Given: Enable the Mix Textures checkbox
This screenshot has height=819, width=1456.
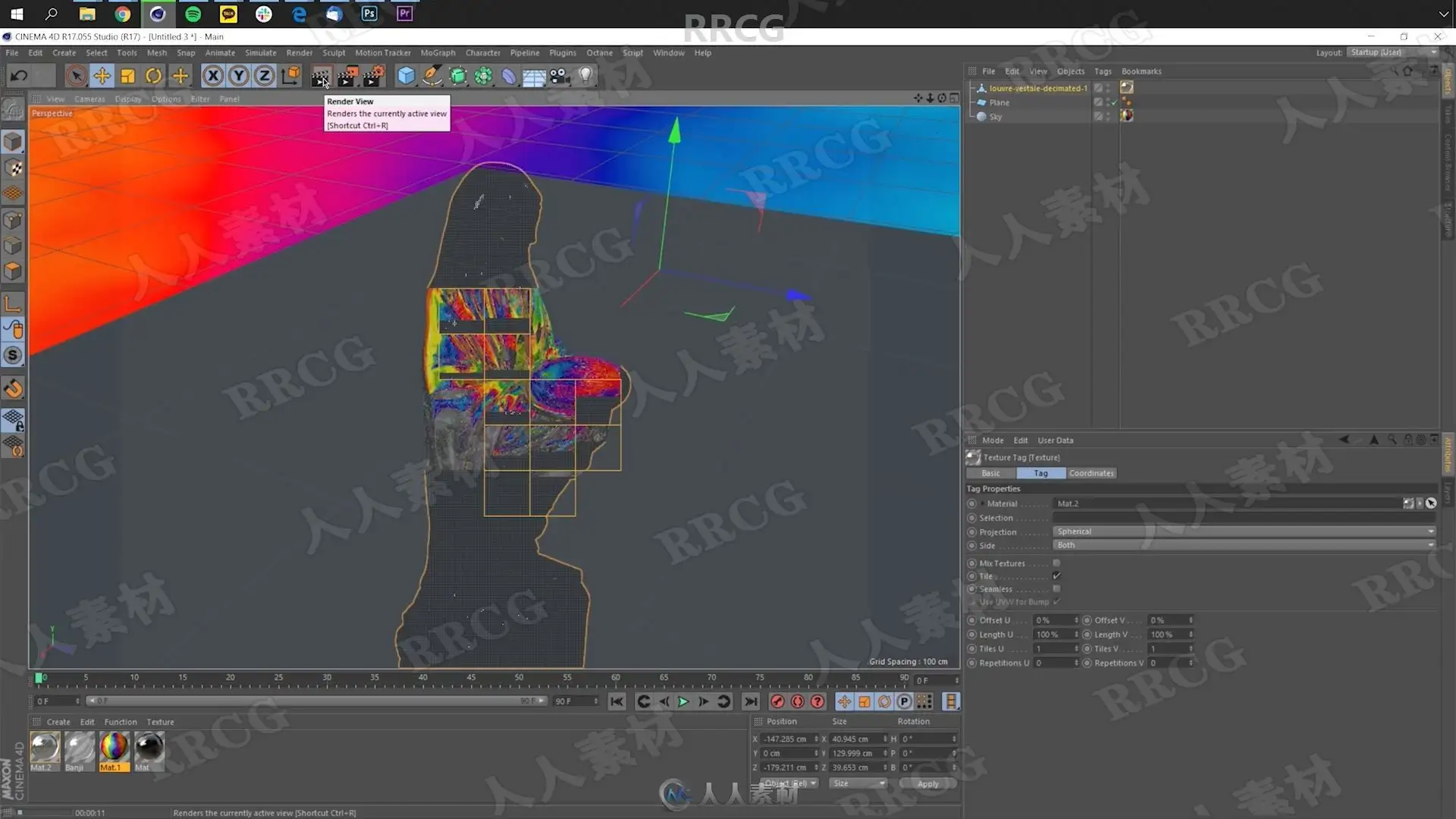Looking at the screenshot, I should pyautogui.click(x=1056, y=563).
